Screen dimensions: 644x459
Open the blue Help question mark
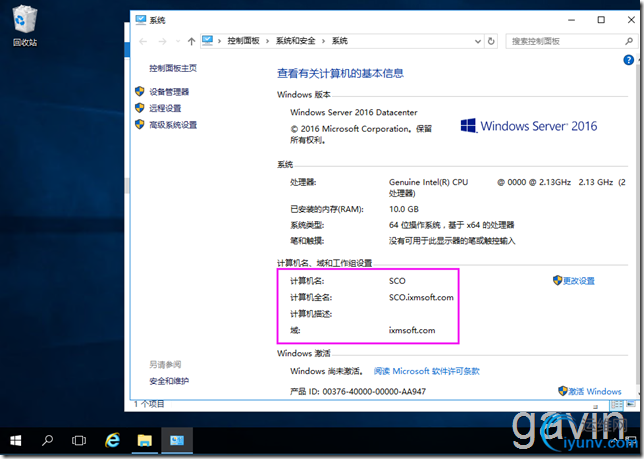point(628,60)
